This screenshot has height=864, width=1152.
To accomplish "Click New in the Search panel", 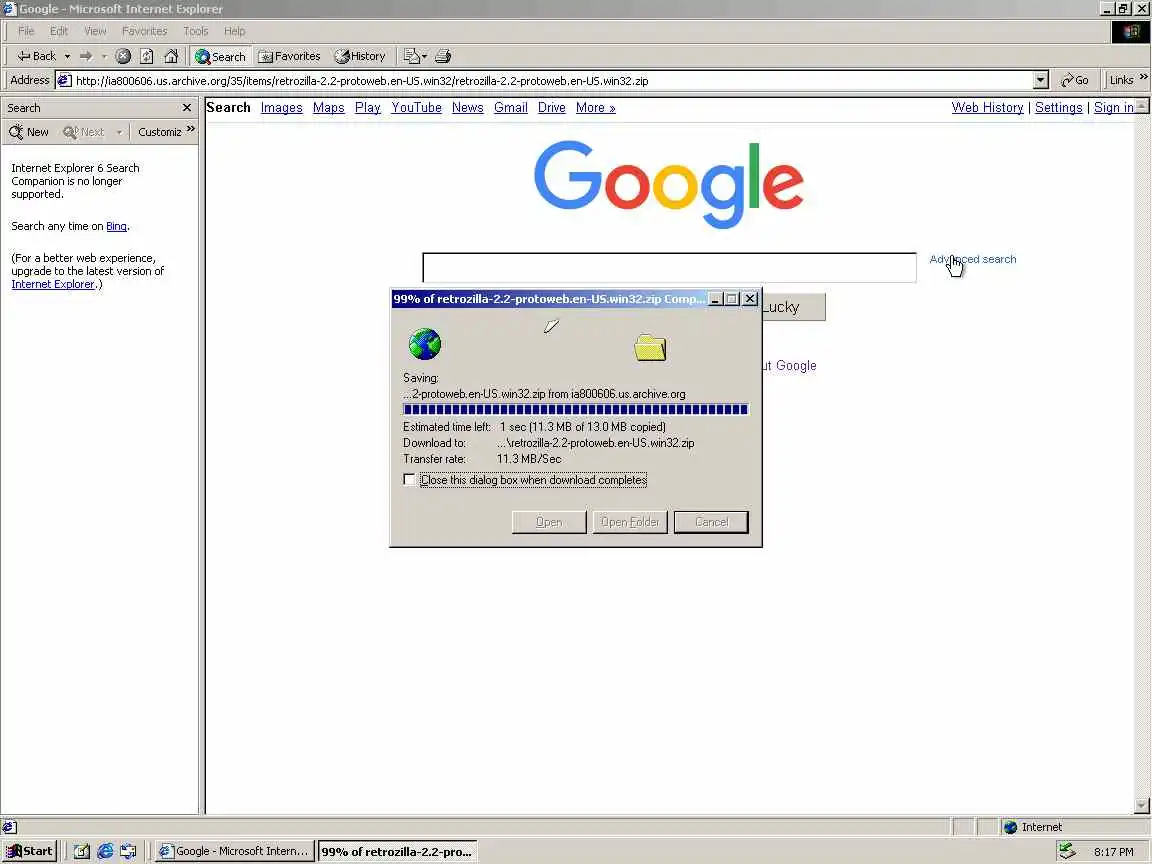I will (29, 132).
